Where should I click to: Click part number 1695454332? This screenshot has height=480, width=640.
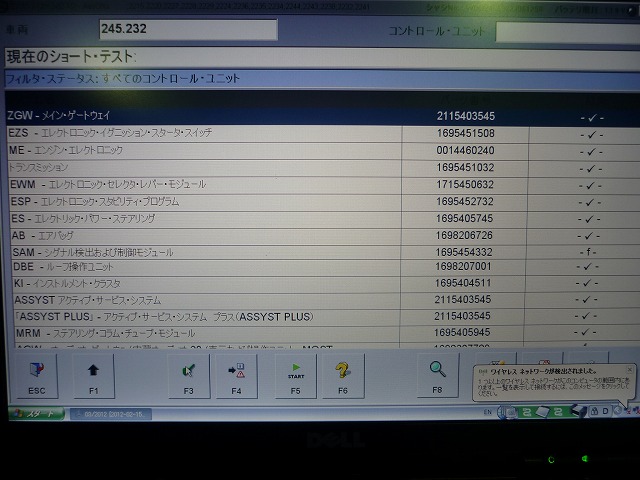pyautogui.click(x=464, y=252)
